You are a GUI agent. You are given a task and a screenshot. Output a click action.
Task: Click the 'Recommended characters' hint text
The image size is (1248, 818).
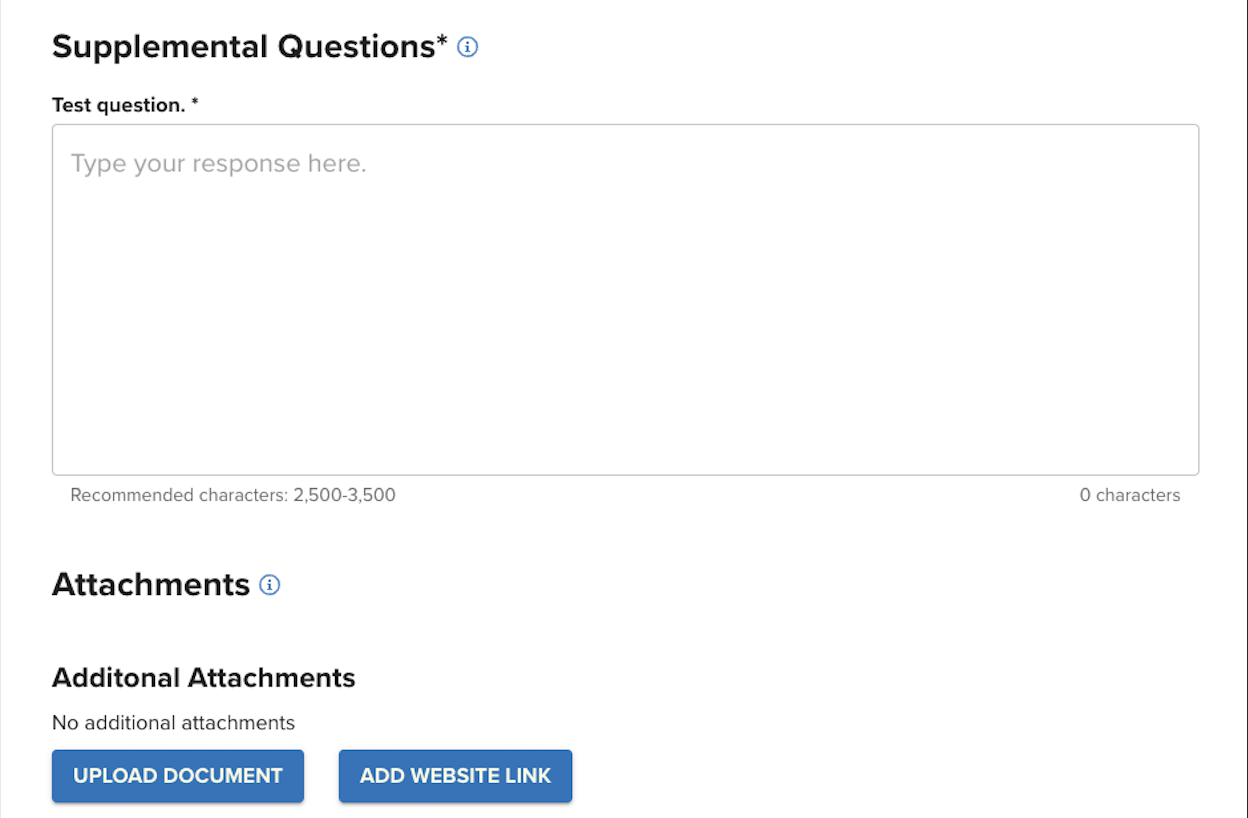180,495
